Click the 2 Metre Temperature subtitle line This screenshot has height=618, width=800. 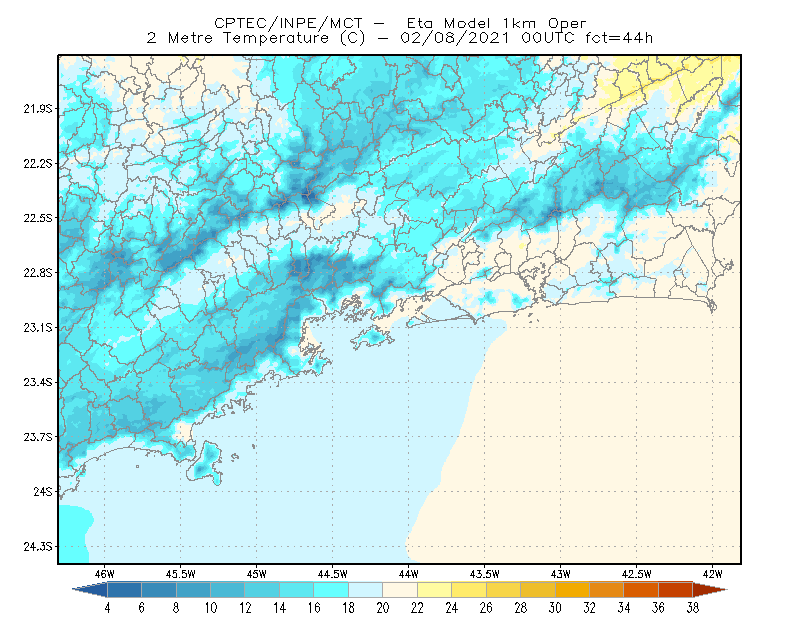399,38
